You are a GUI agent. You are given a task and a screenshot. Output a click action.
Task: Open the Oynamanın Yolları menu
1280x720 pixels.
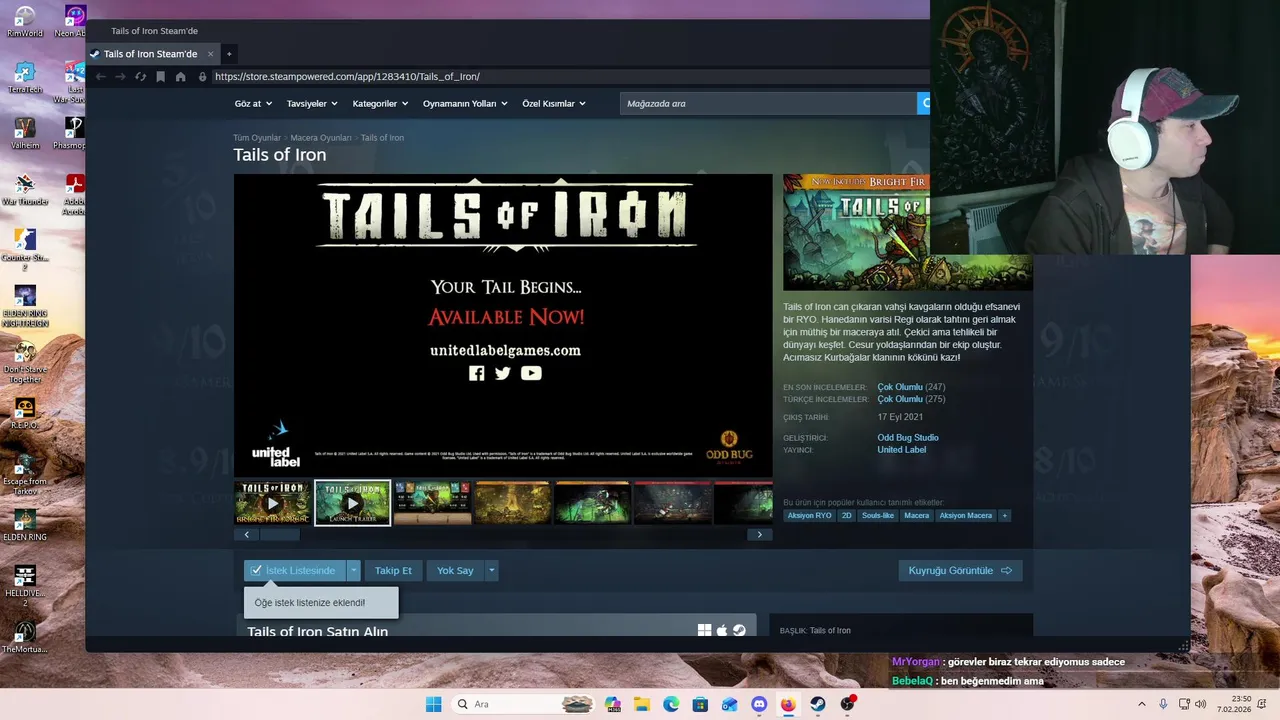click(x=465, y=103)
